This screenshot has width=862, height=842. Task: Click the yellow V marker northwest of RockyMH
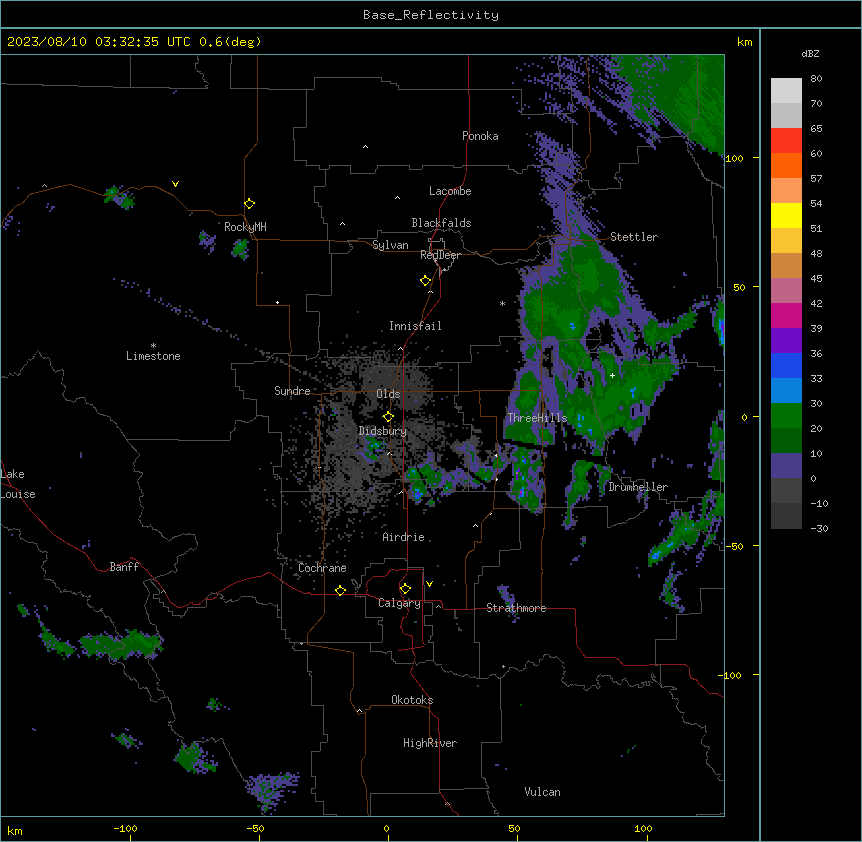pyautogui.click(x=175, y=184)
